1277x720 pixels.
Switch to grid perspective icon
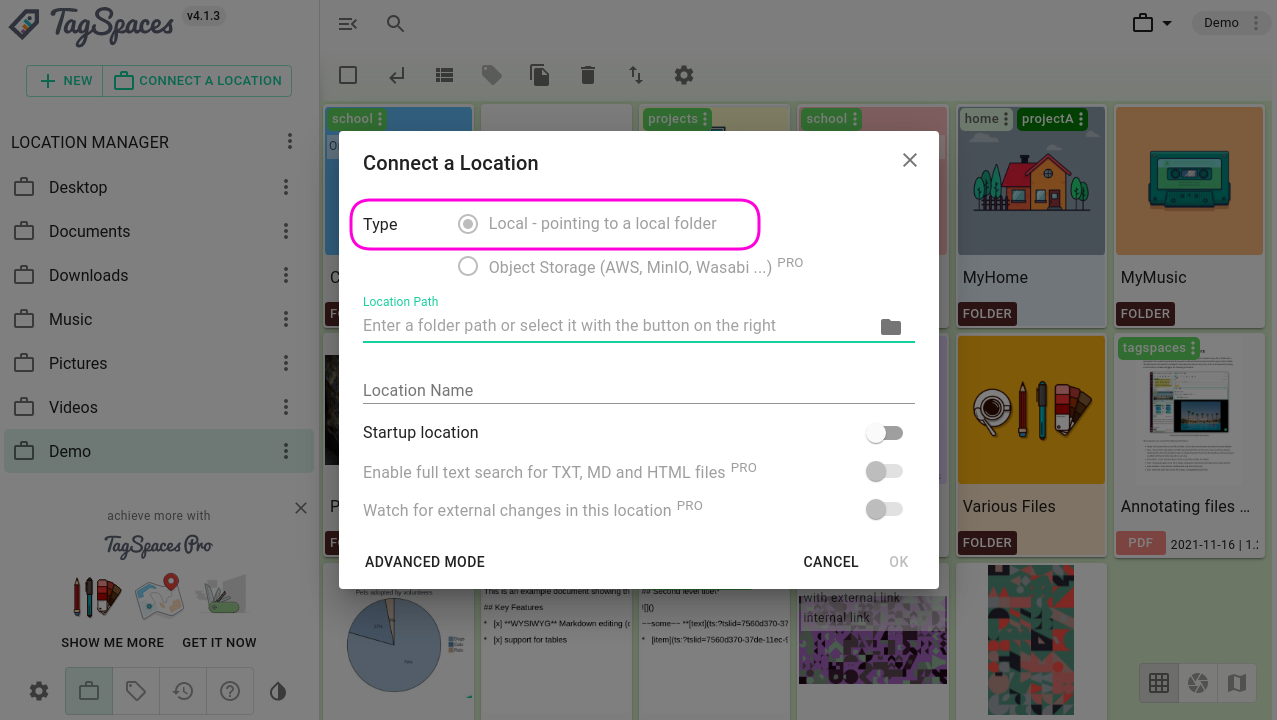(1159, 683)
